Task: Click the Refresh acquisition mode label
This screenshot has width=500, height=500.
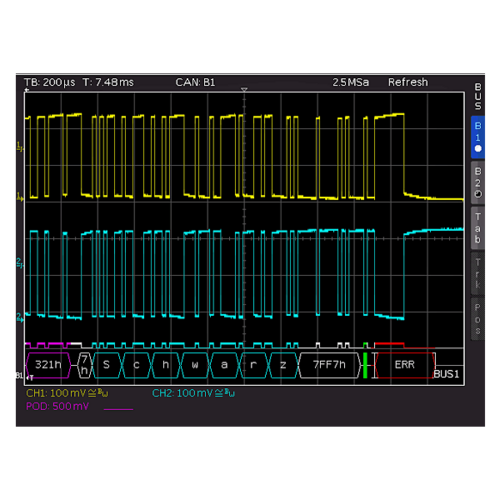Action: point(408,82)
